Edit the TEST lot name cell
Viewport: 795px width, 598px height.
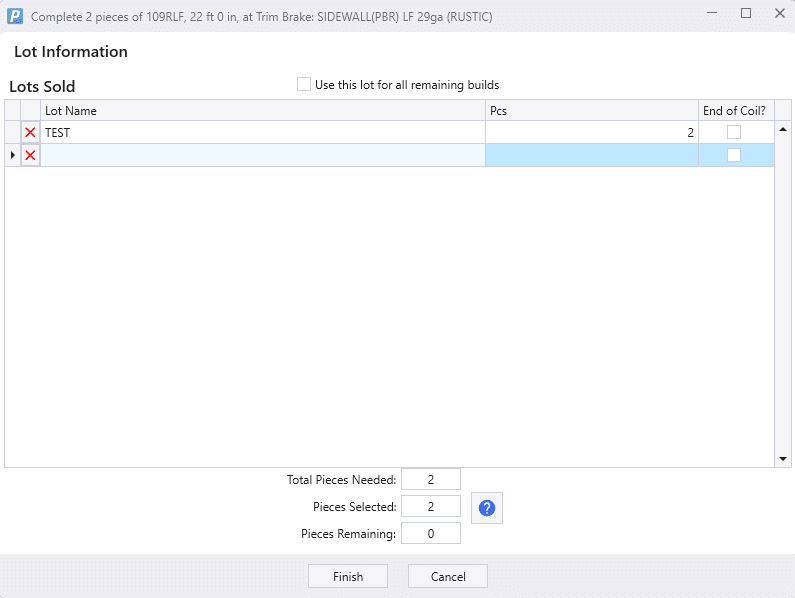(262, 132)
